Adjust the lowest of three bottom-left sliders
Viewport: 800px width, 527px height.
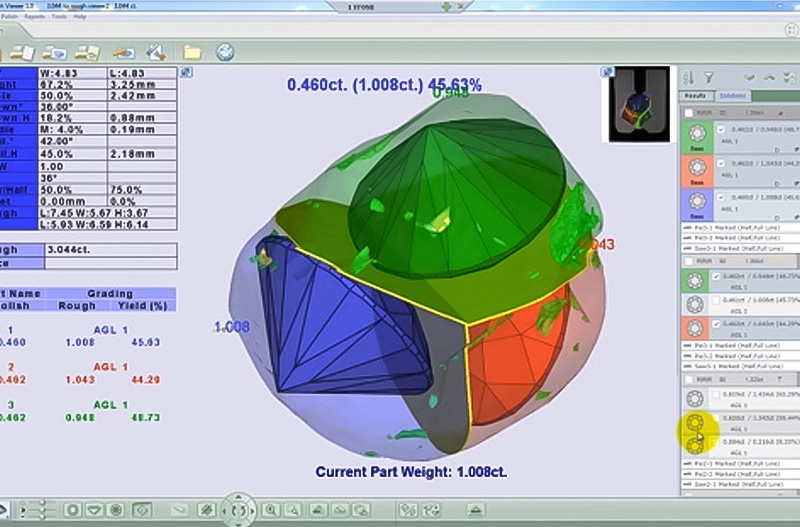[42, 516]
